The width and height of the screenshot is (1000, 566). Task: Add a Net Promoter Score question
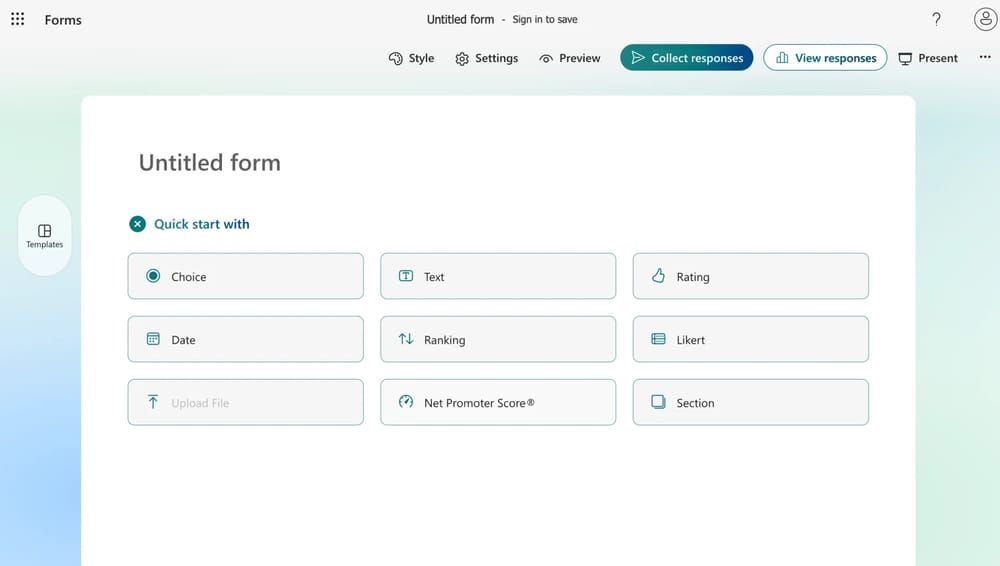tap(498, 402)
